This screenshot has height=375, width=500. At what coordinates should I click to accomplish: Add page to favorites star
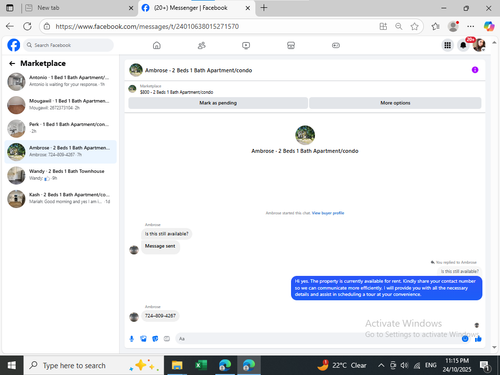click(x=414, y=26)
